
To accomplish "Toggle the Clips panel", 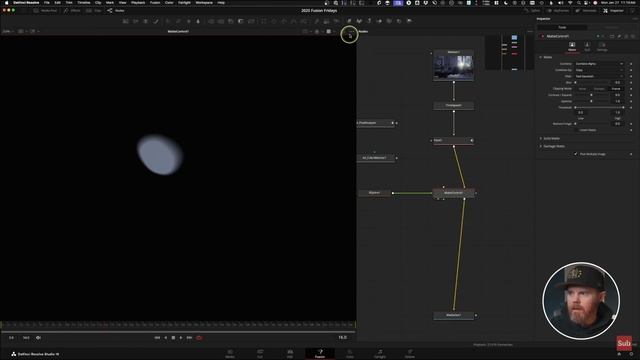I will 94,11.
